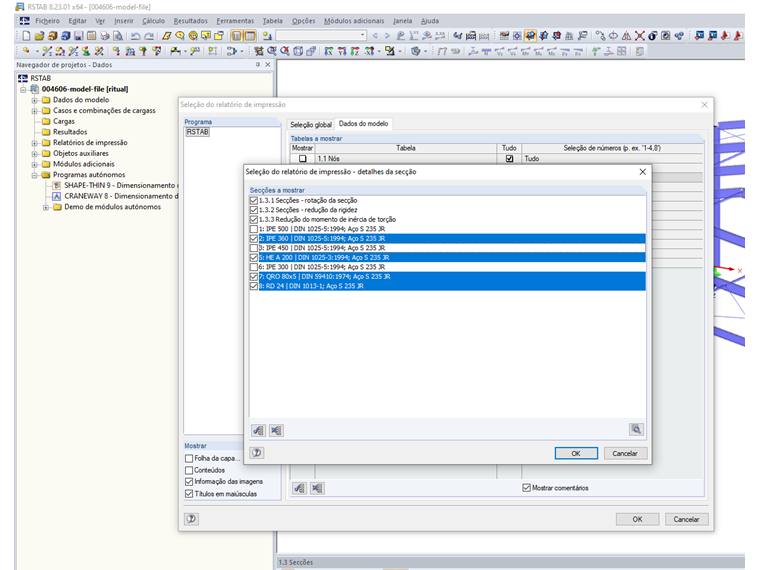The width and height of the screenshot is (760, 570).
Task: Click the mirror triangle icon in top toolbar
Action: tap(626, 36)
